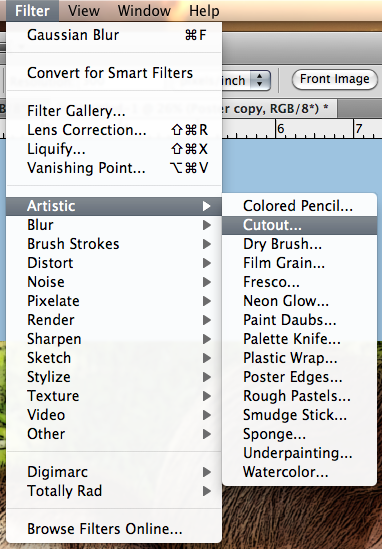Open the Help menu
The image size is (382, 549).
(204, 11)
